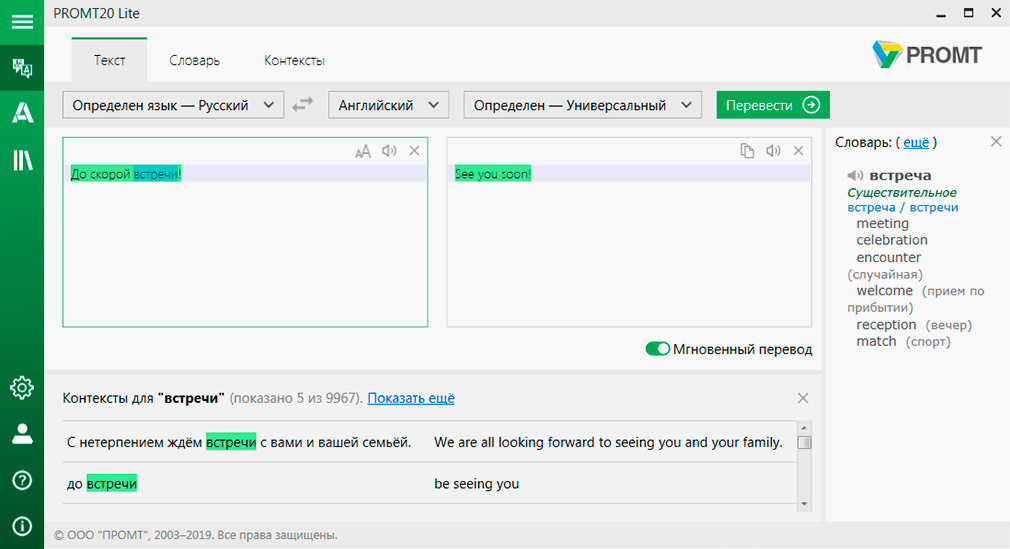
Task: Open source language dropdown Определен язык — Русский
Action: coord(173,105)
